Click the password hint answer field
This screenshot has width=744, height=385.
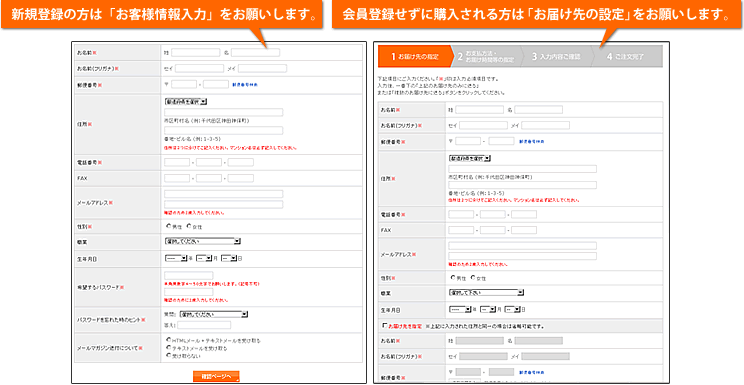click(204, 325)
